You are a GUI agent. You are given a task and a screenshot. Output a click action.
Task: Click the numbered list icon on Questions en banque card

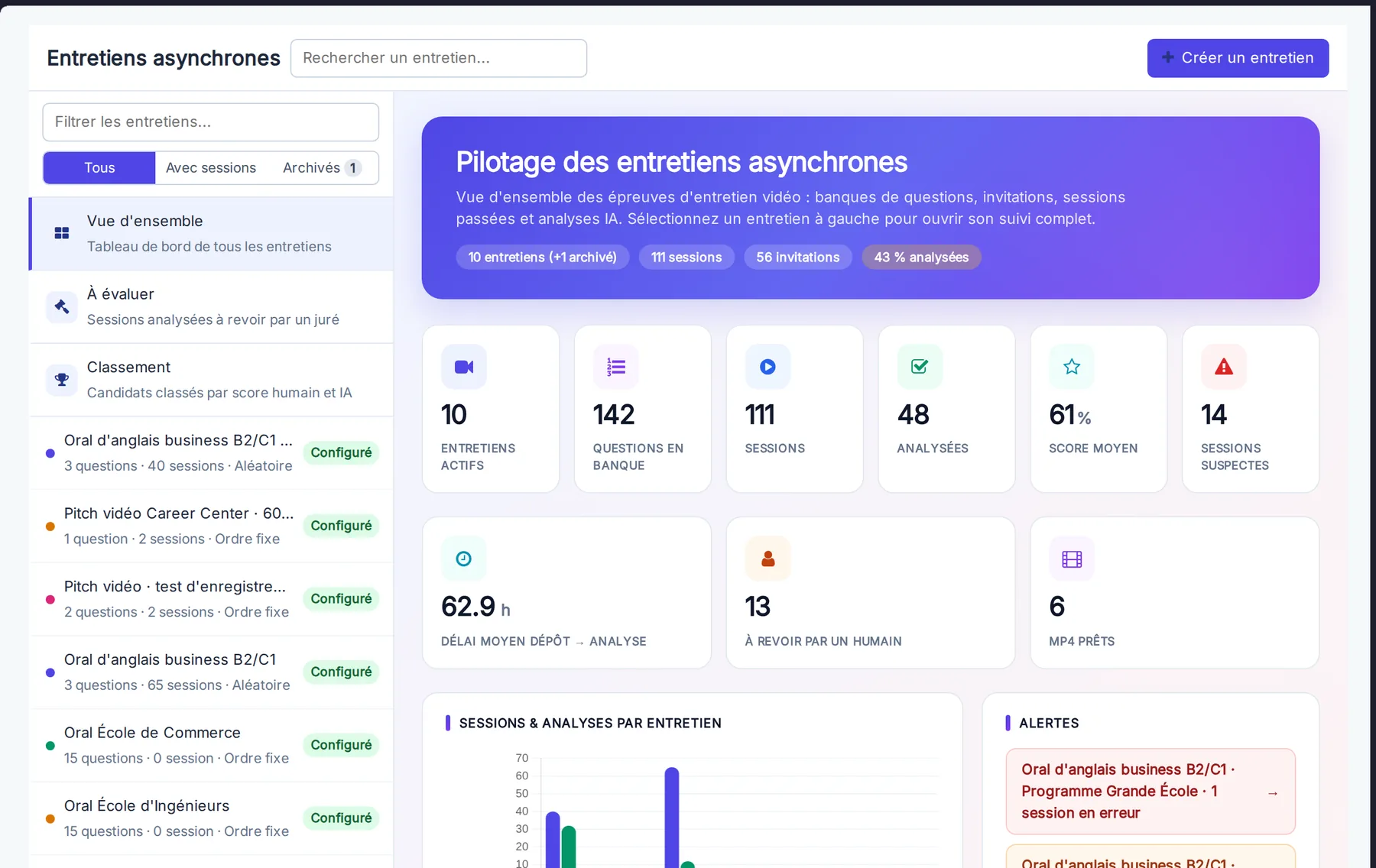616,367
